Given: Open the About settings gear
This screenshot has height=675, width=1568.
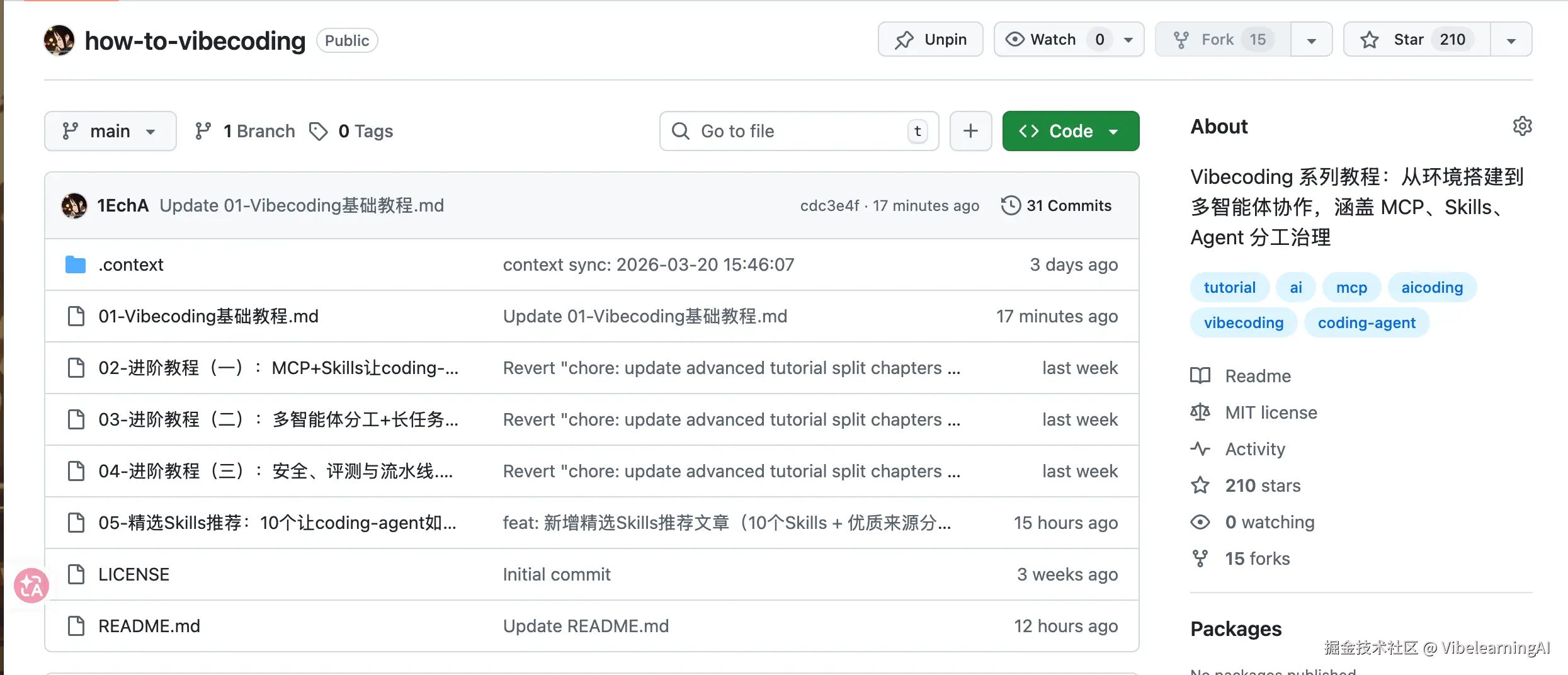Looking at the screenshot, I should pos(1523,126).
